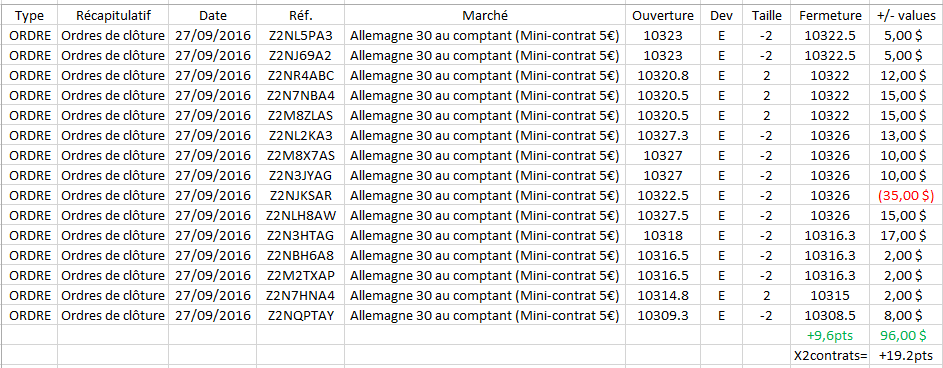Click reference cell Z2NQPTAY
The image size is (943, 368).
click(x=301, y=316)
